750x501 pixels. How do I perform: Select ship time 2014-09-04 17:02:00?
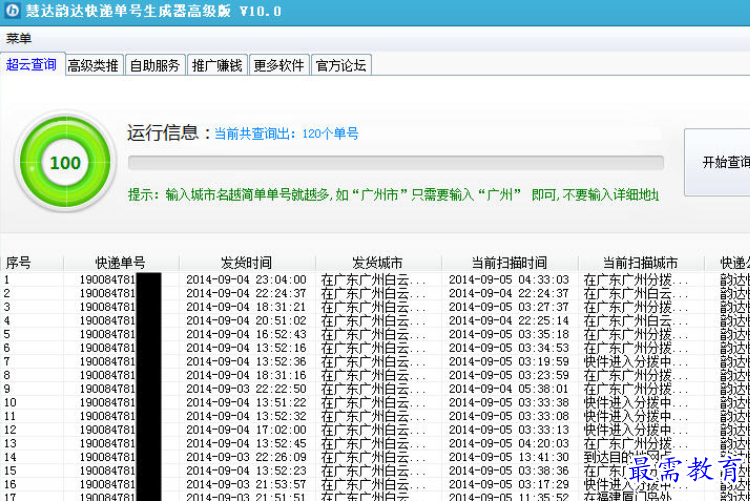click(x=246, y=430)
